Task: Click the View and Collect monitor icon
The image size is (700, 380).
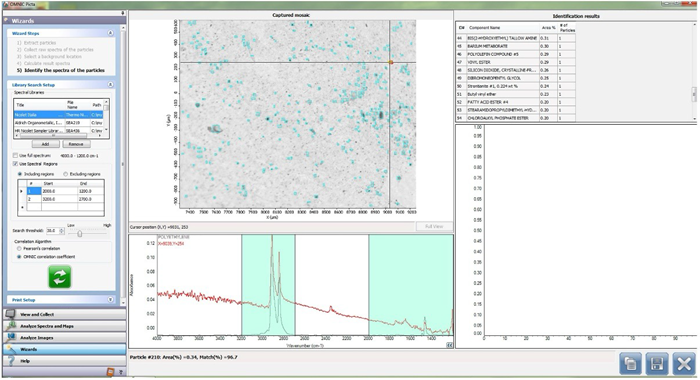Action: [x=10, y=314]
